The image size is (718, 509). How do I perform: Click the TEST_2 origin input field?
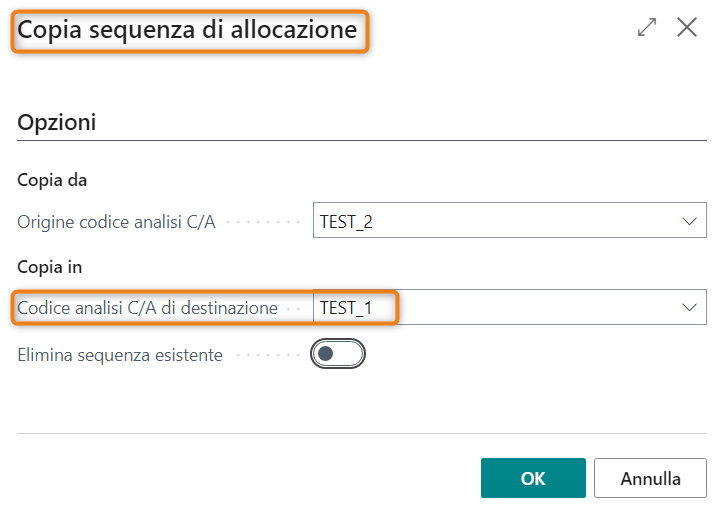click(495, 222)
